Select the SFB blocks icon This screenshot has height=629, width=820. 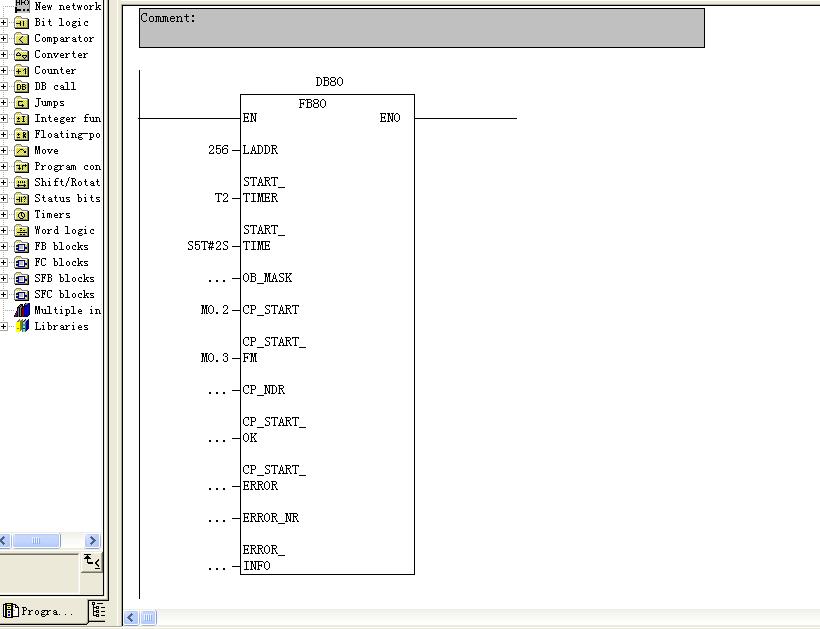[21, 279]
